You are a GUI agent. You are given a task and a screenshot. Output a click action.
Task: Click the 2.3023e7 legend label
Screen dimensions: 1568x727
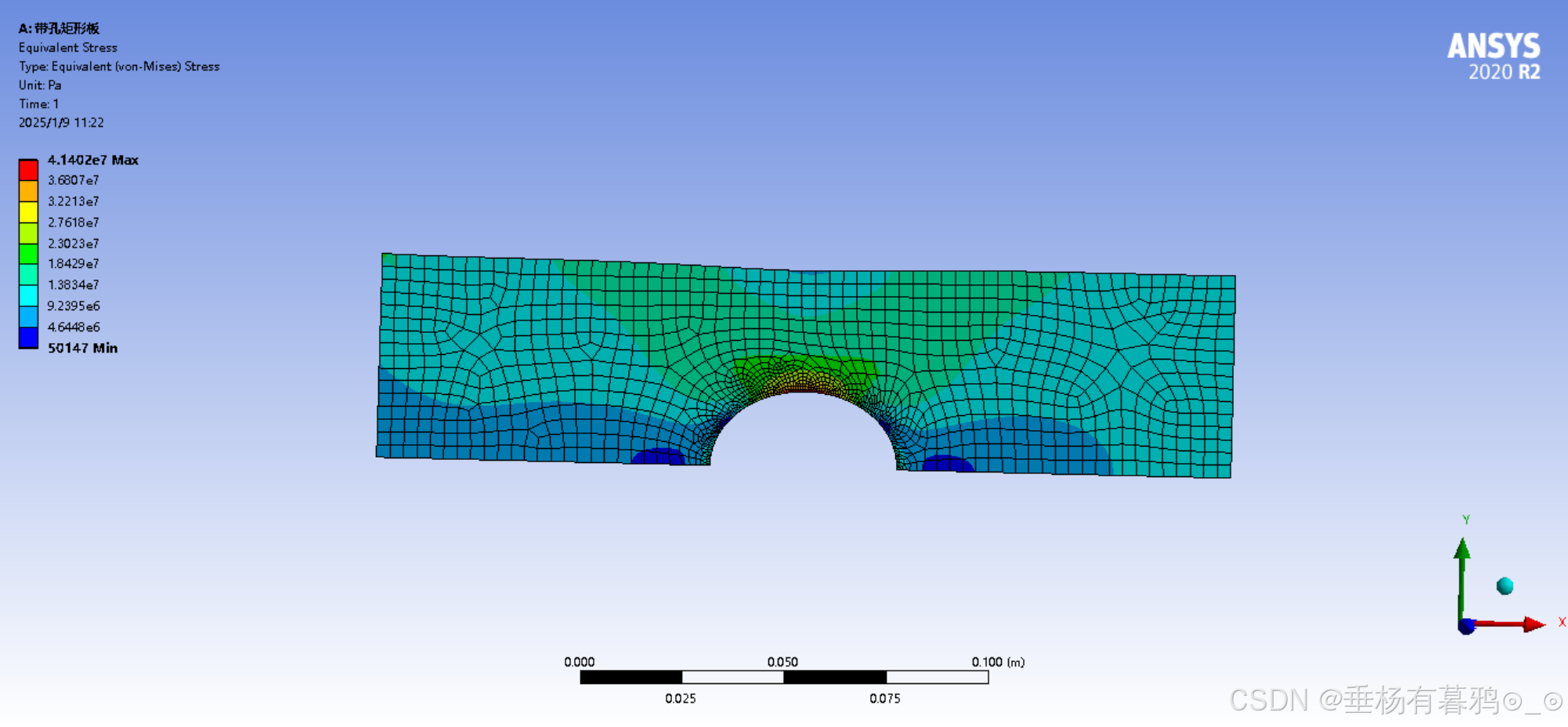73,244
